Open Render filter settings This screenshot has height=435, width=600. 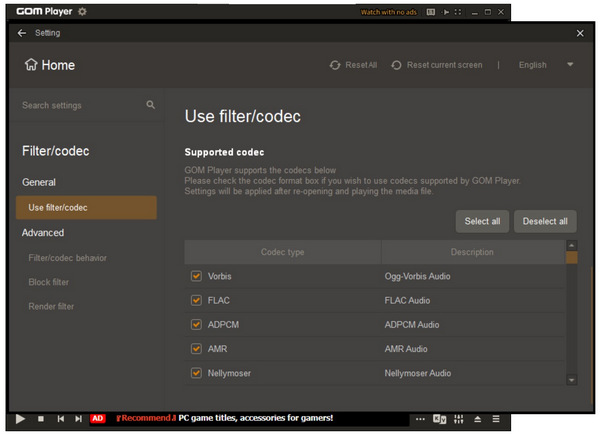click(51, 306)
